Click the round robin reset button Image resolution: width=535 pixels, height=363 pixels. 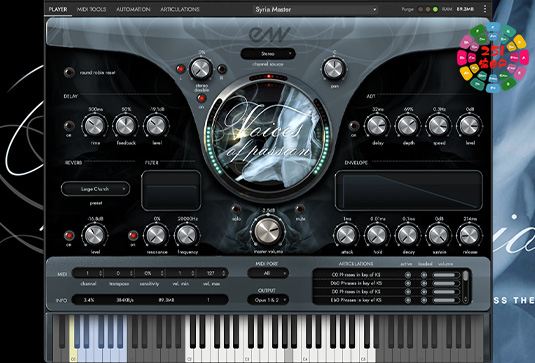point(69,72)
